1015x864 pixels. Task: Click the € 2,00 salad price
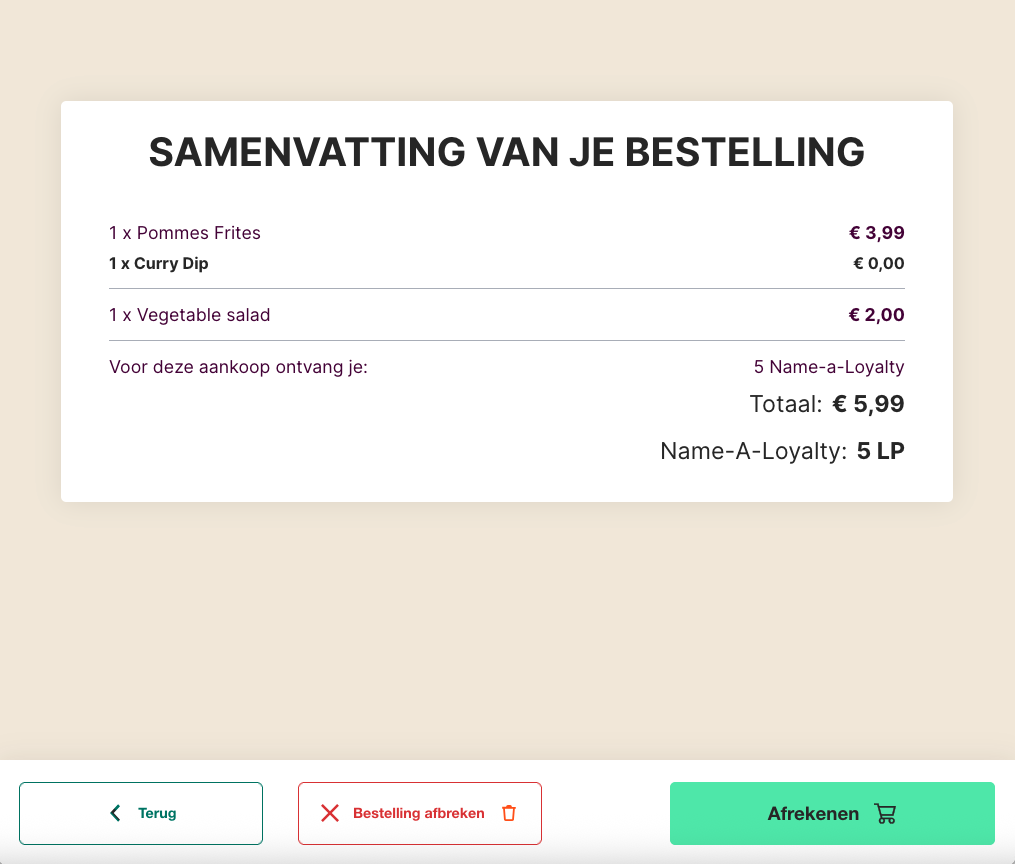877,315
